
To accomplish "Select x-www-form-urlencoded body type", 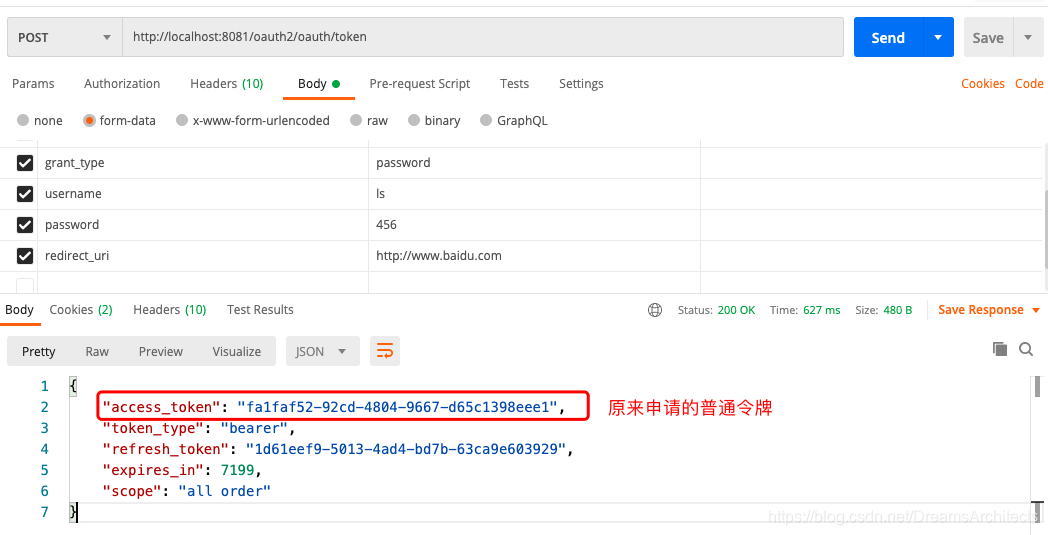I will point(253,120).
